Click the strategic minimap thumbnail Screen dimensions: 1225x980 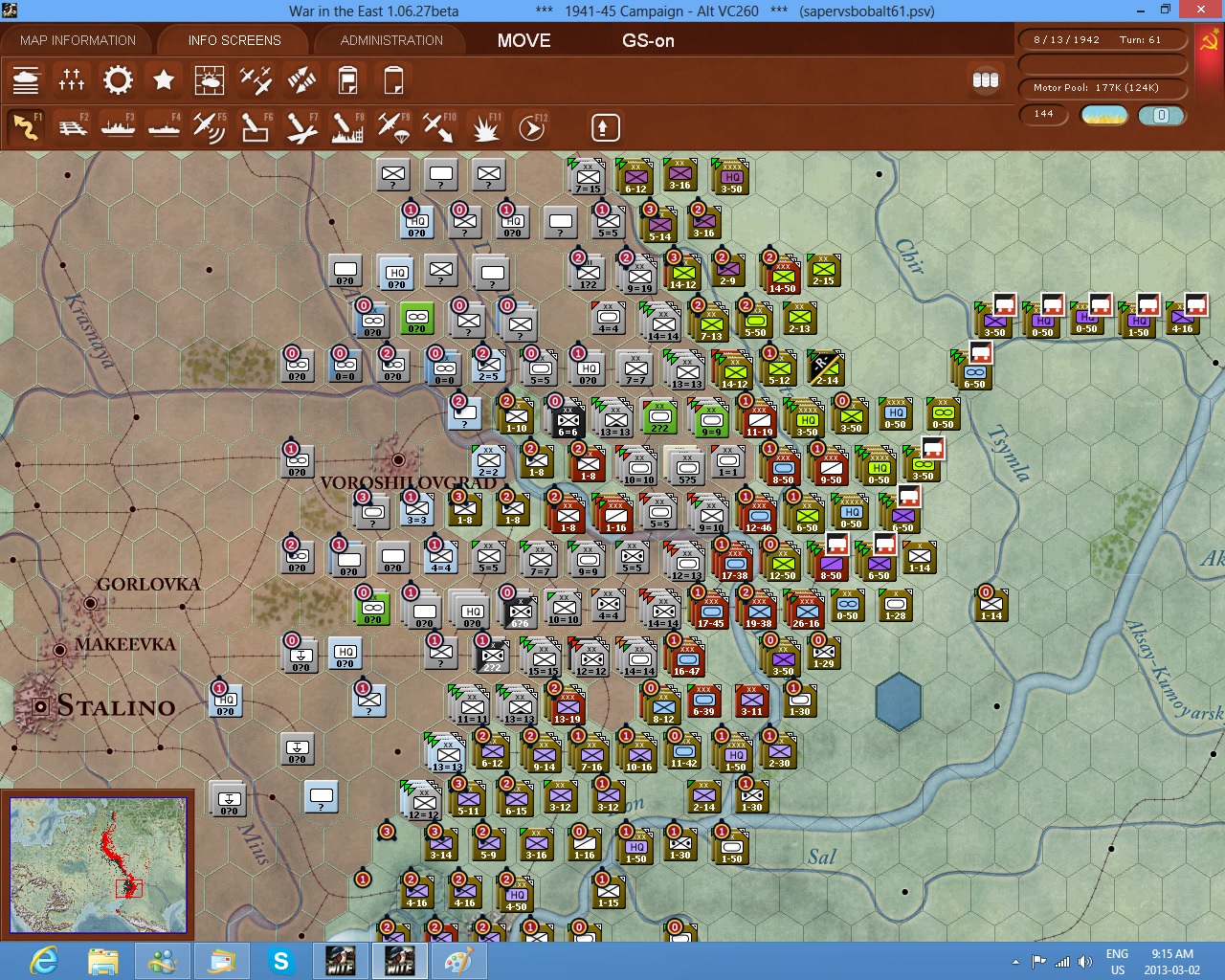(x=98, y=865)
